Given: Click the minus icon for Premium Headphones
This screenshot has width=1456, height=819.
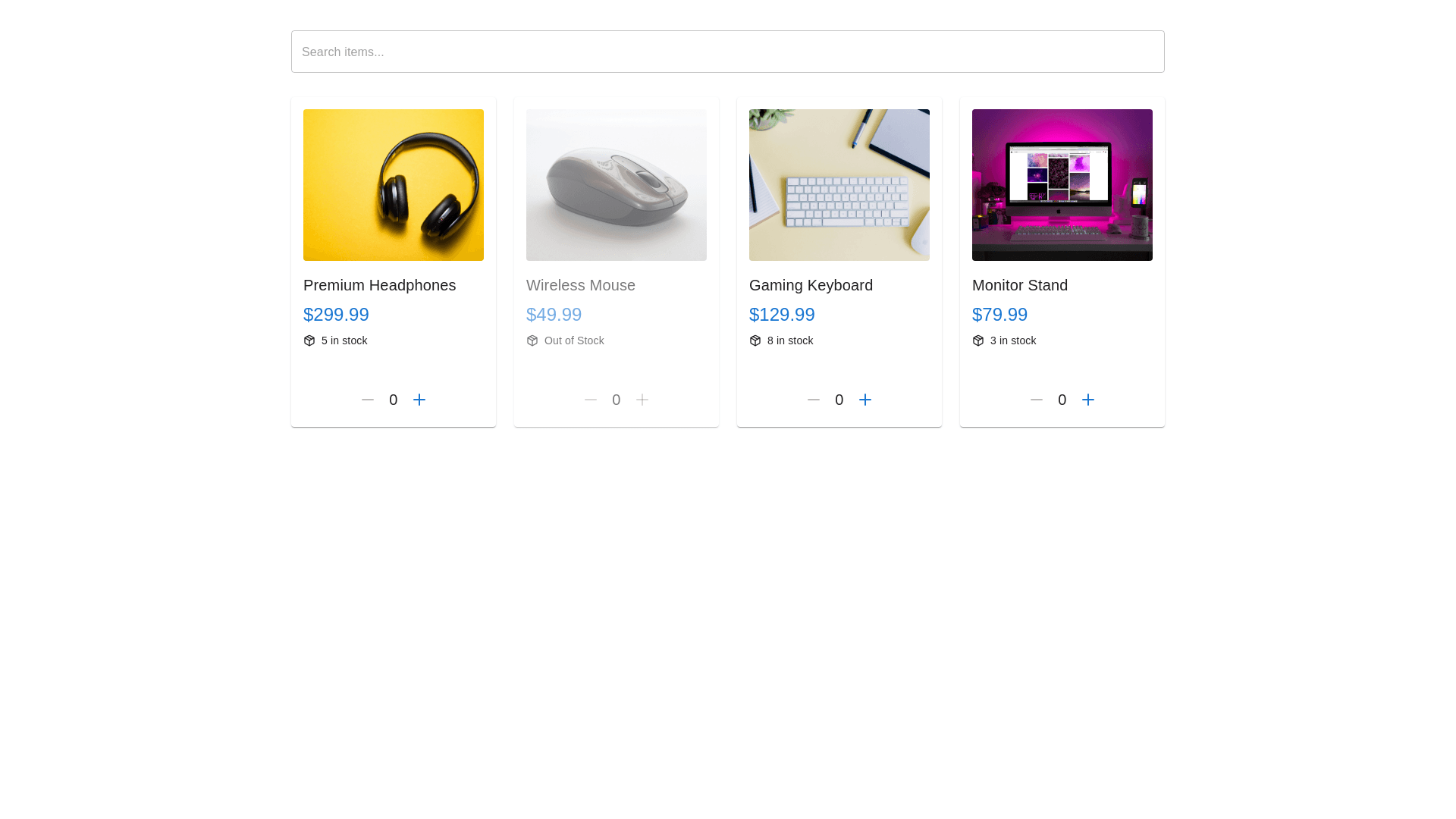Looking at the screenshot, I should tap(367, 400).
